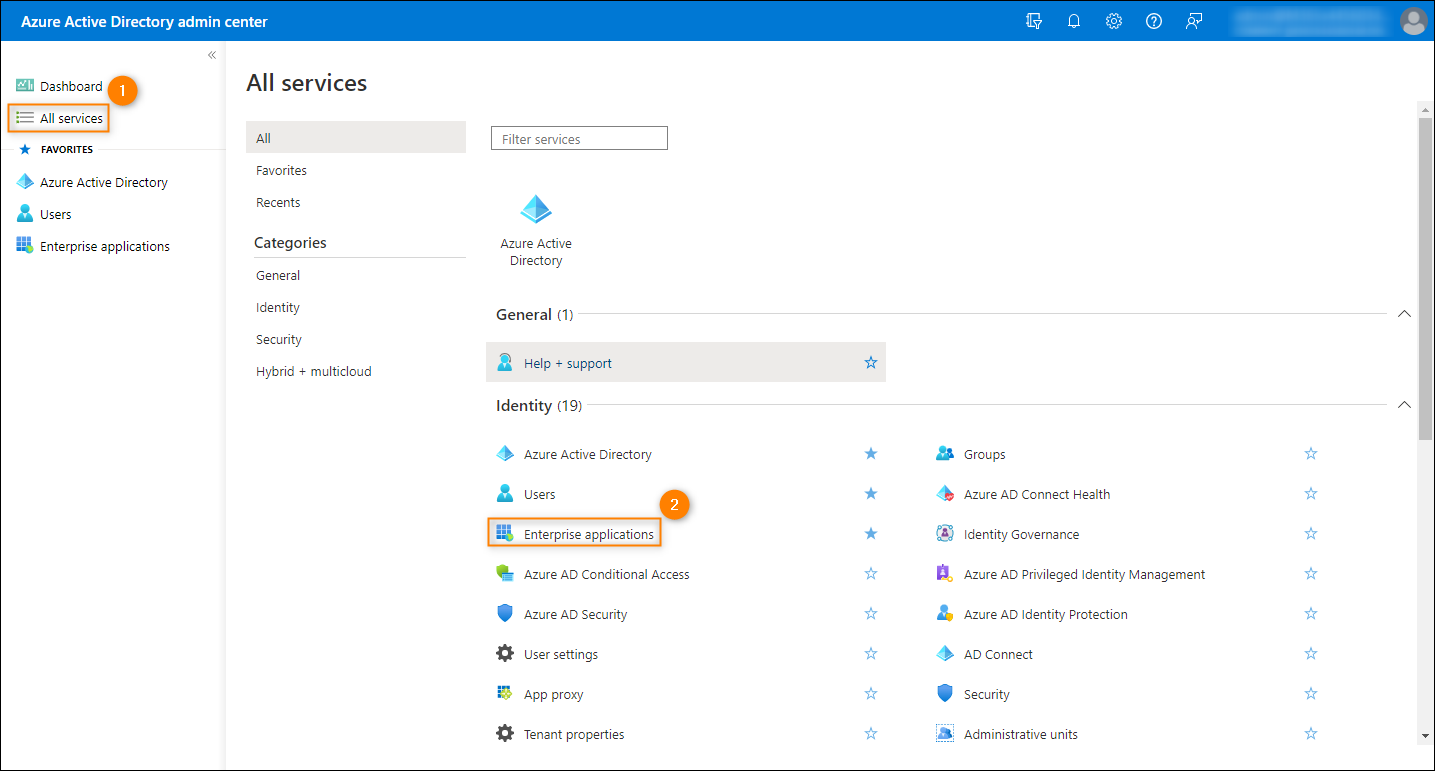Unfavorite Enterprise applications star
This screenshot has height=771, width=1435.
coord(871,534)
